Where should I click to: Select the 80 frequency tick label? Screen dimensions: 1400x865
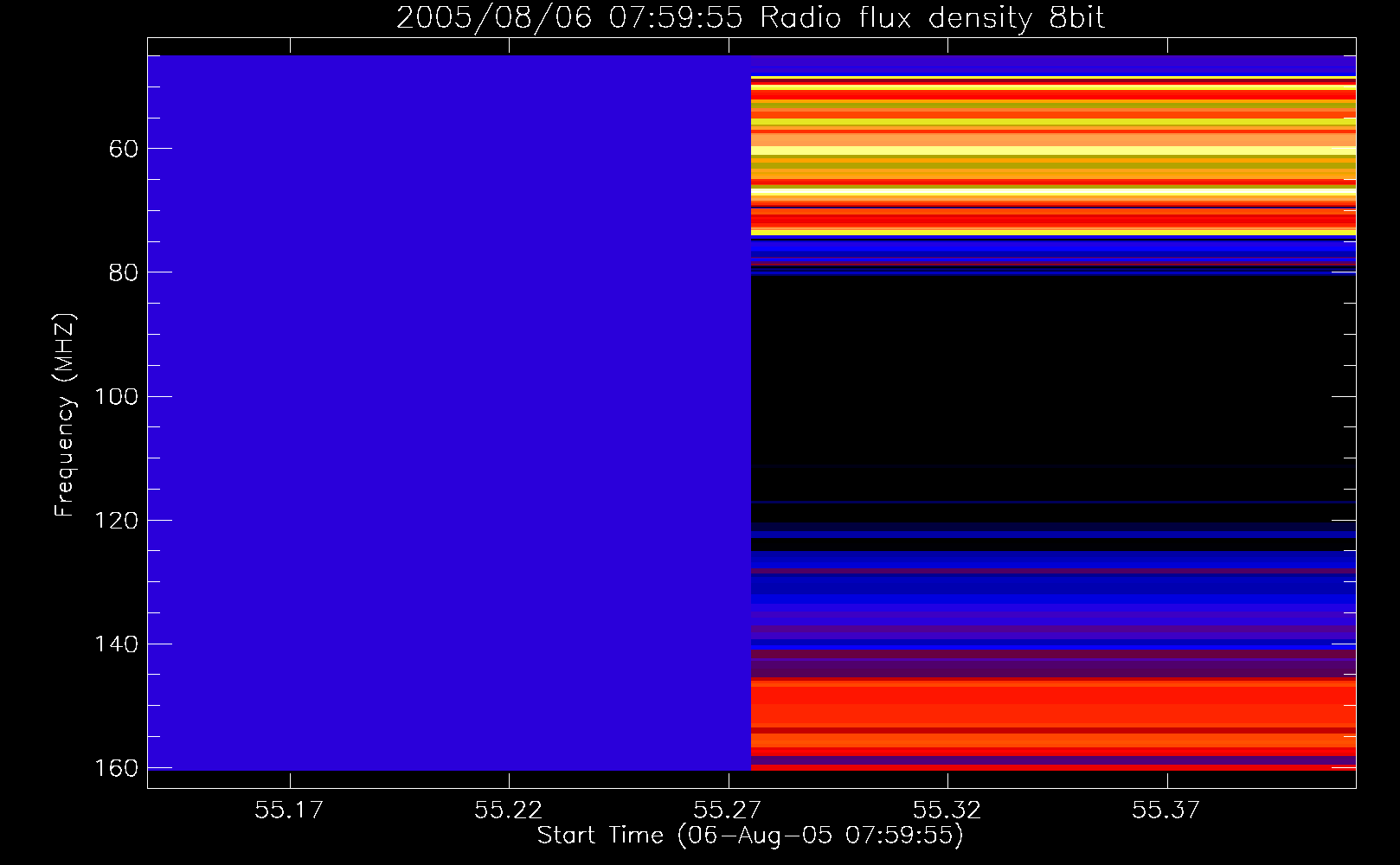click(124, 272)
